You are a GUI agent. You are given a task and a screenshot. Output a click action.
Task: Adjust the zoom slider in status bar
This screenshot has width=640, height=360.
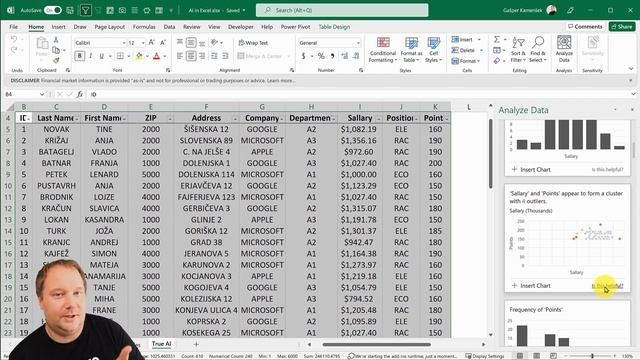pos(592,356)
